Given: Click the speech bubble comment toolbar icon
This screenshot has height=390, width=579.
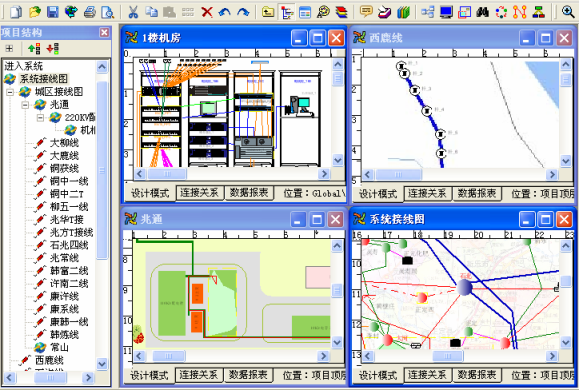Looking at the screenshot, I should (x=366, y=12).
